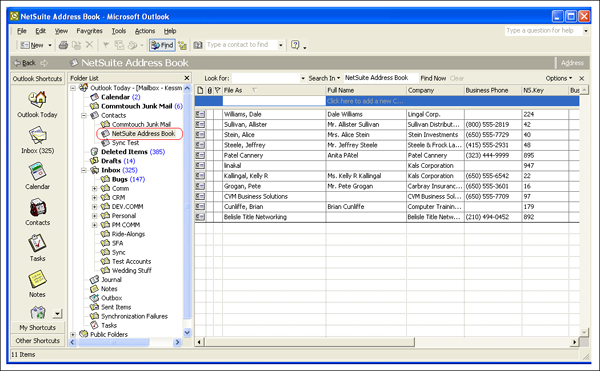This screenshot has height=371, width=600.
Task: Click the Icon column header
Action: (x=200, y=90)
